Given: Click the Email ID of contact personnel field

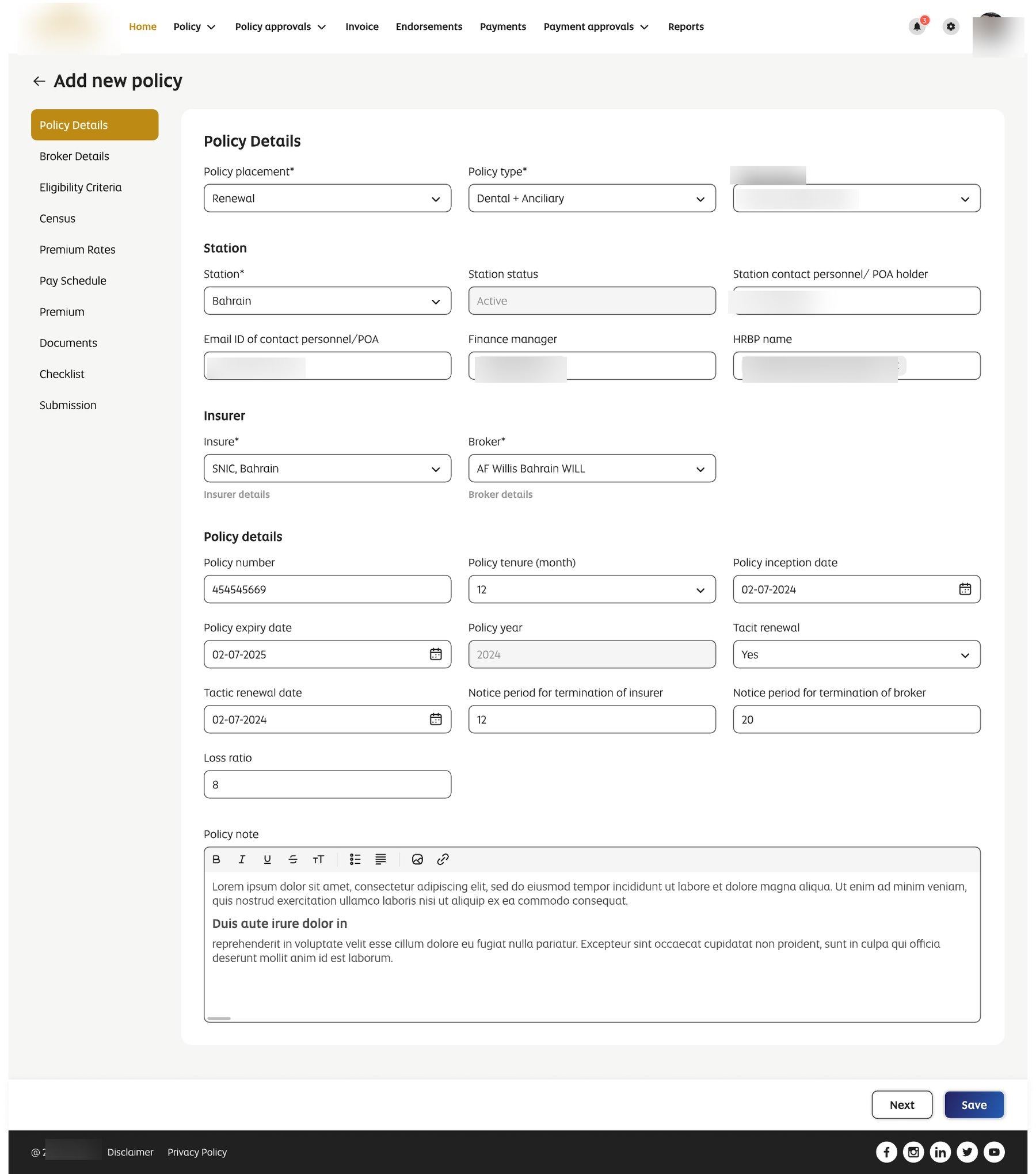Looking at the screenshot, I should 327,365.
